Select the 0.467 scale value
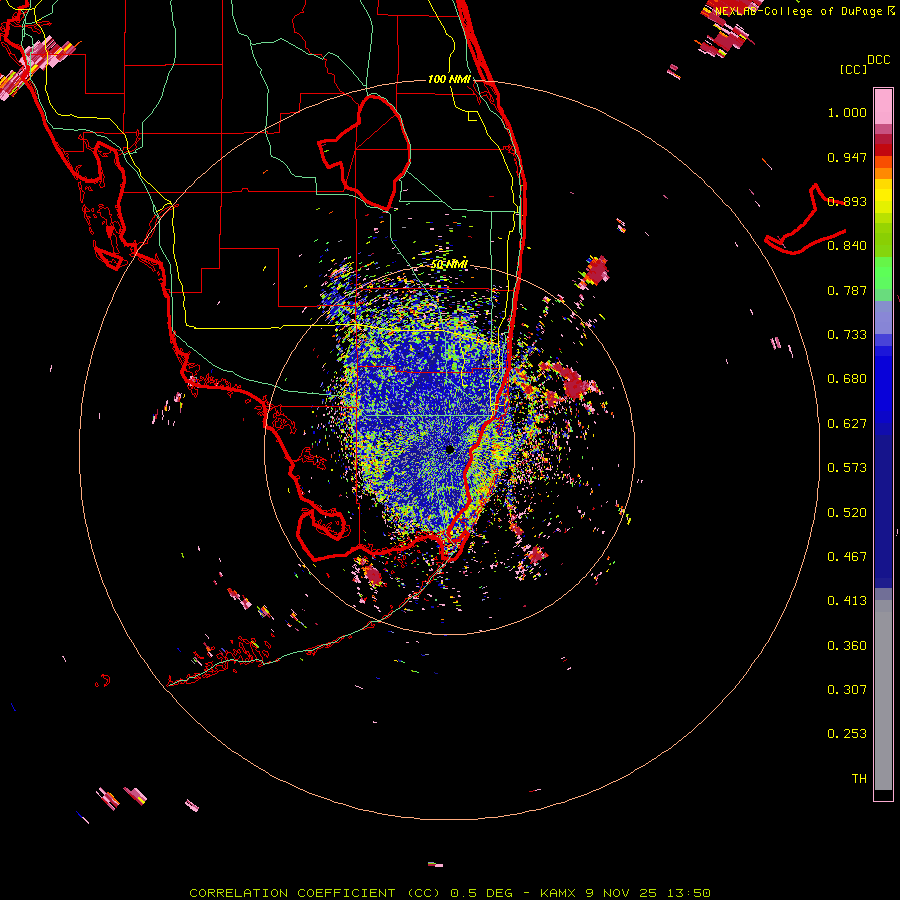 point(847,557)
